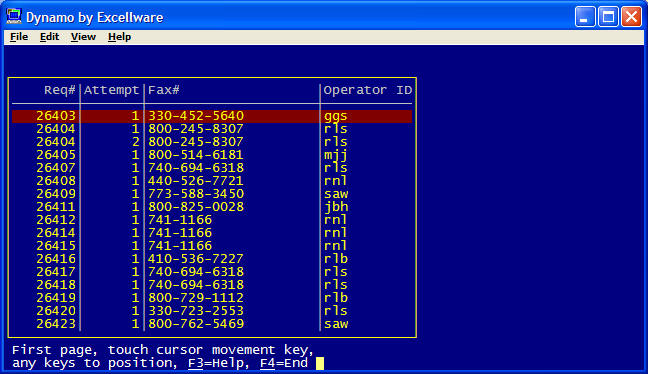Open the File menu
The image size is (648, 374).
coord(19,37)
